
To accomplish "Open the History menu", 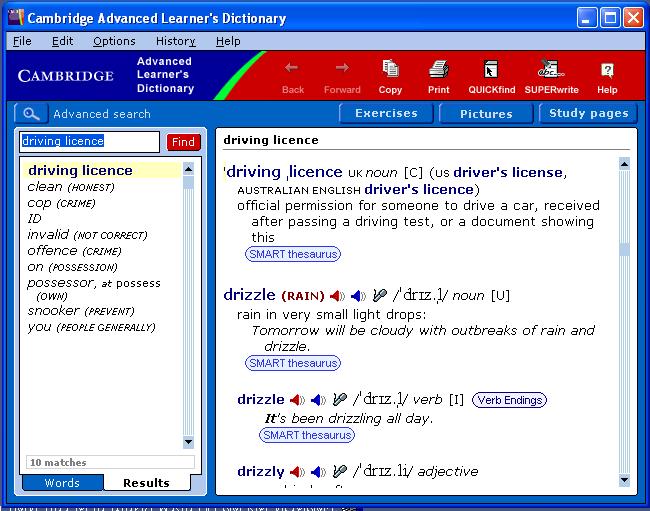I will pos(176,41).
